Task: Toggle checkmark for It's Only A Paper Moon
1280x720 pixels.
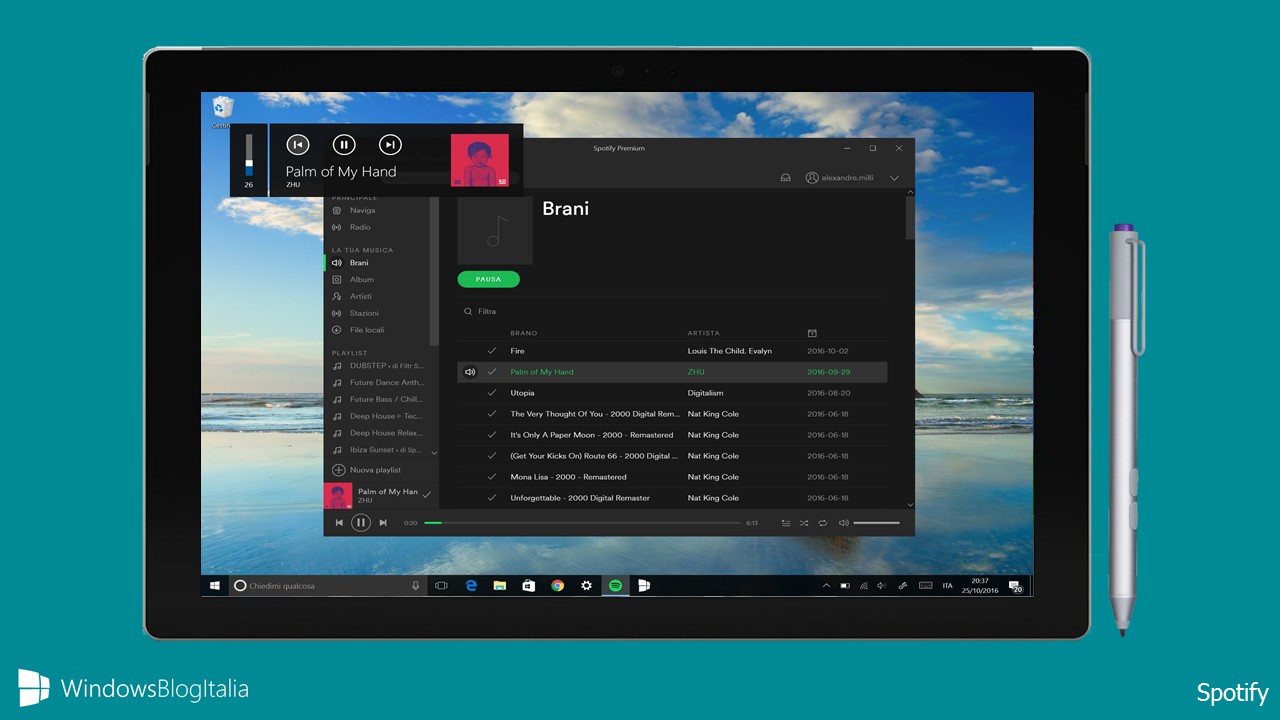Action: coord(492,435)
